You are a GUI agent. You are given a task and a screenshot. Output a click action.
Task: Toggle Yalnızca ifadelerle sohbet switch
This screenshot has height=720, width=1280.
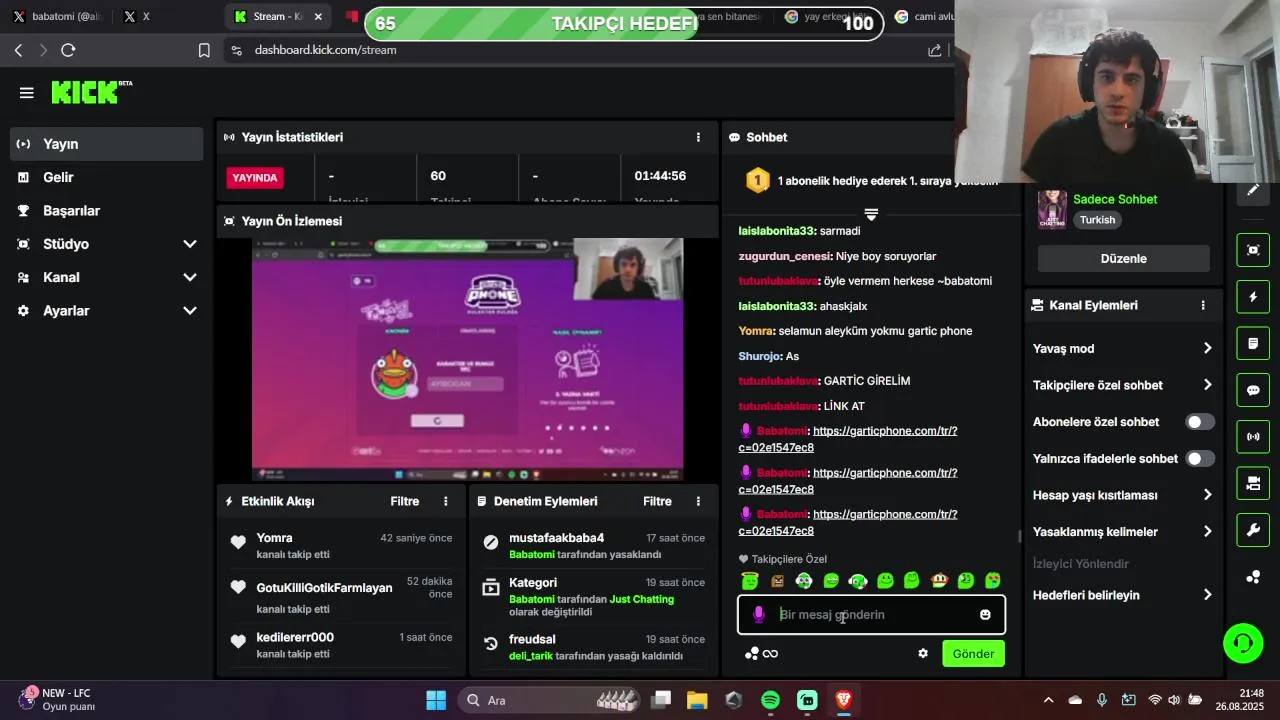pos(1200,459)
